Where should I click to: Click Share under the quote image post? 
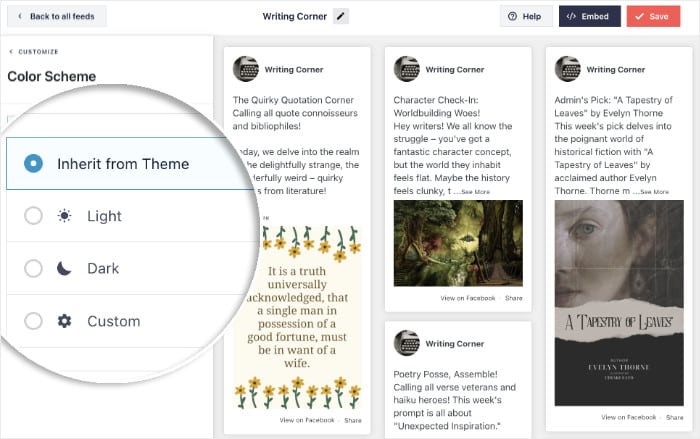(x=353, y=420)
